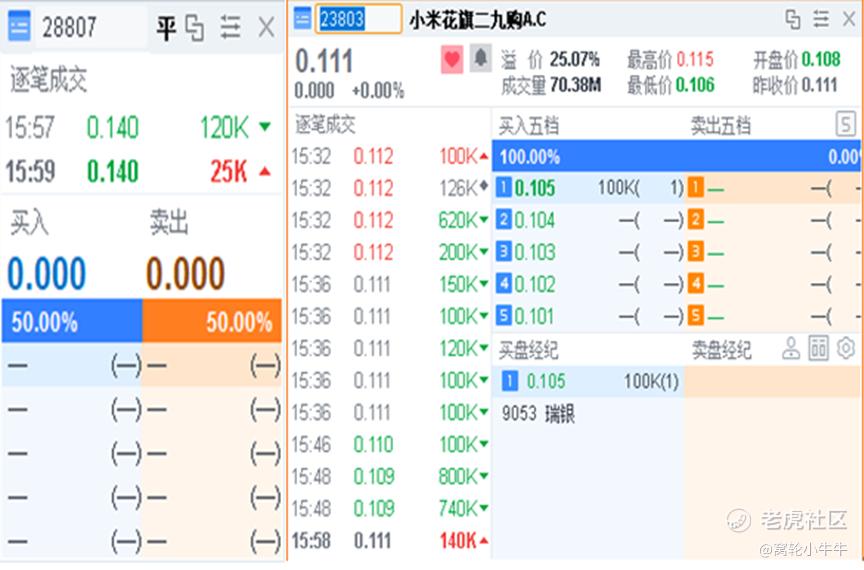The image size is (864, 570).
Task: Open the layout settings icon in right panel
Action: coord(821,19)
